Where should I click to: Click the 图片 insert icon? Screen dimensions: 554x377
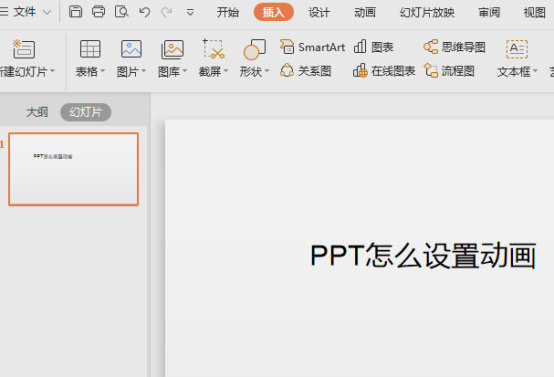tap(131, 49)
